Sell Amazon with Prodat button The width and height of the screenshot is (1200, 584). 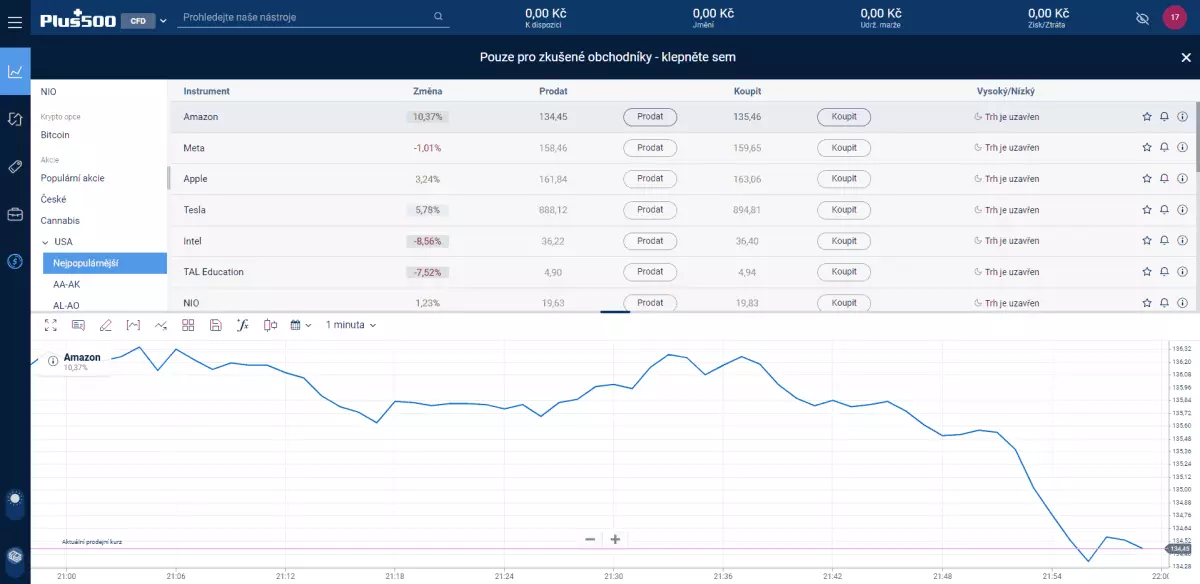[x=650, y=117]
